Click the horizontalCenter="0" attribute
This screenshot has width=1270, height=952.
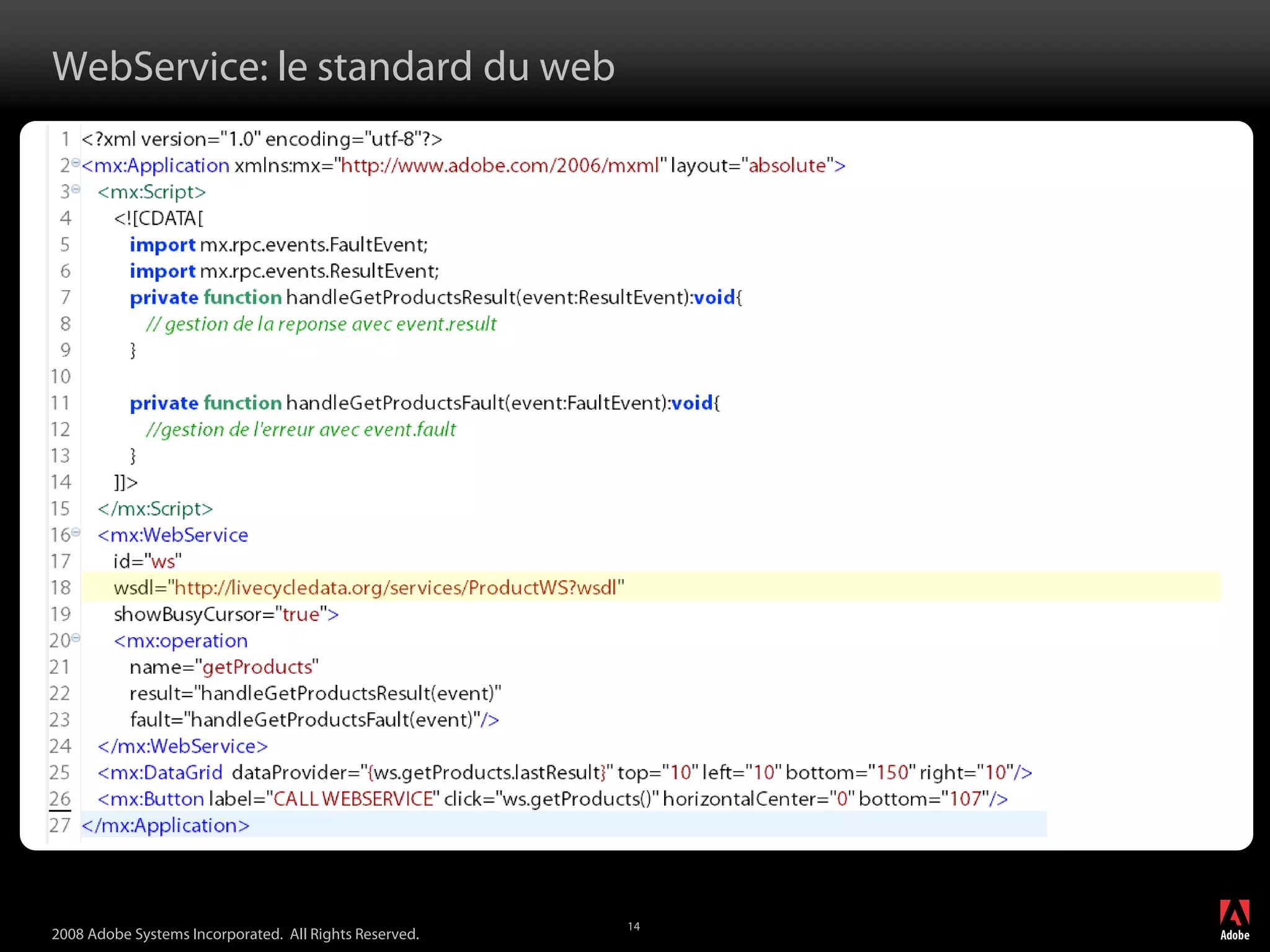(x=758, y=799)
